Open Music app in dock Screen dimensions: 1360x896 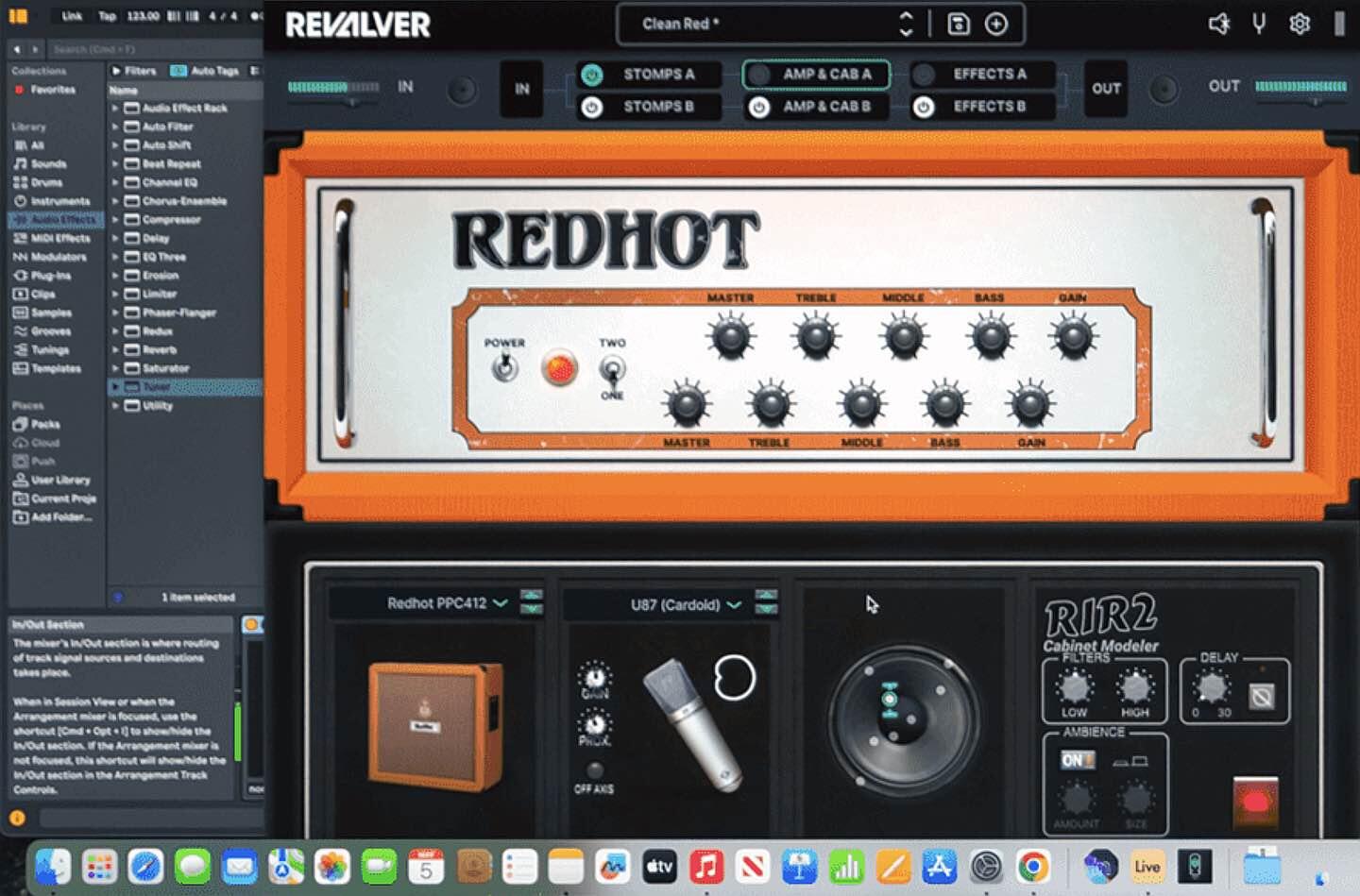[x=705, y=866]
